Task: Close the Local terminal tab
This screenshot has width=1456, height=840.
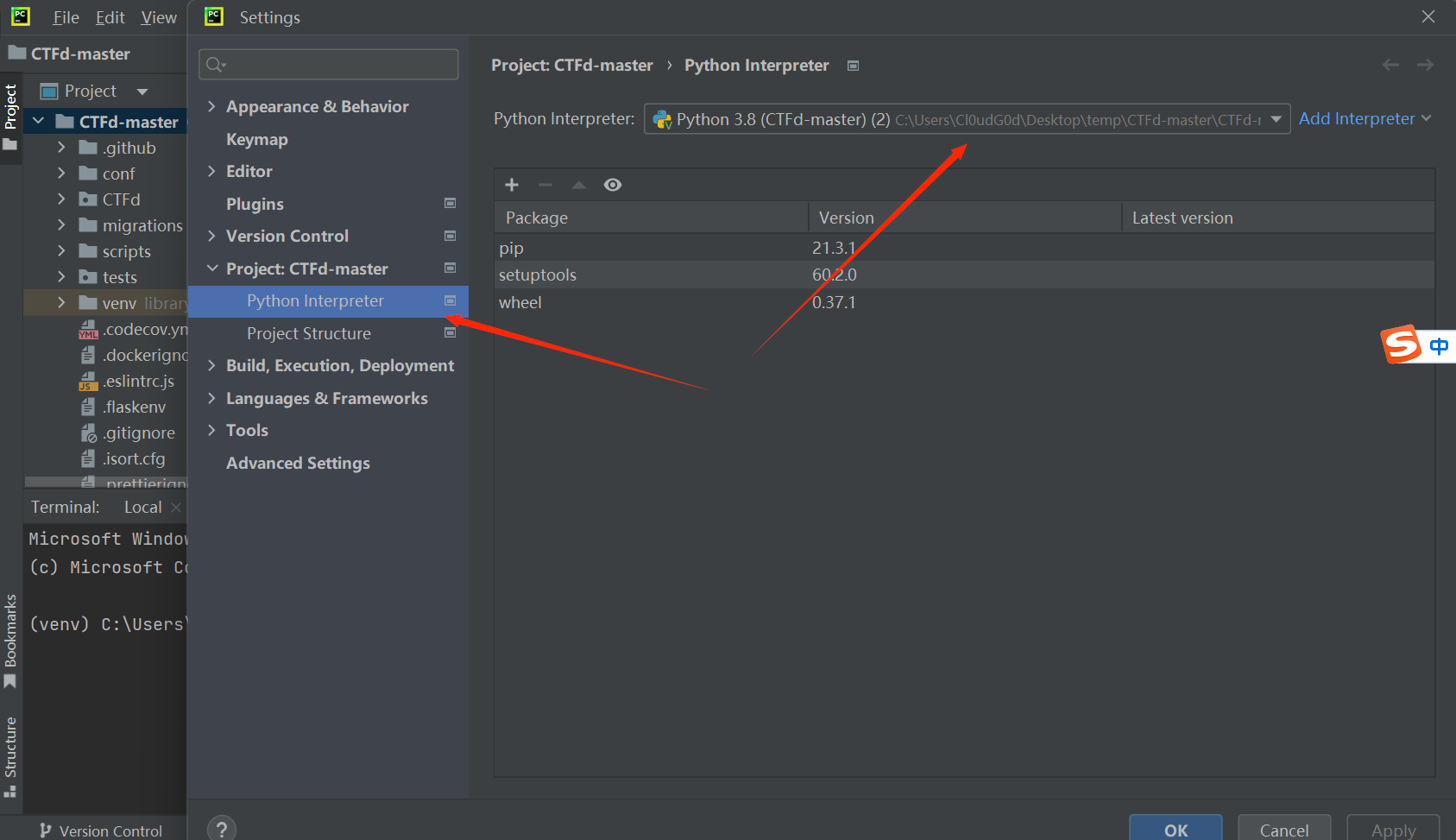Action: tap(176, 507)
